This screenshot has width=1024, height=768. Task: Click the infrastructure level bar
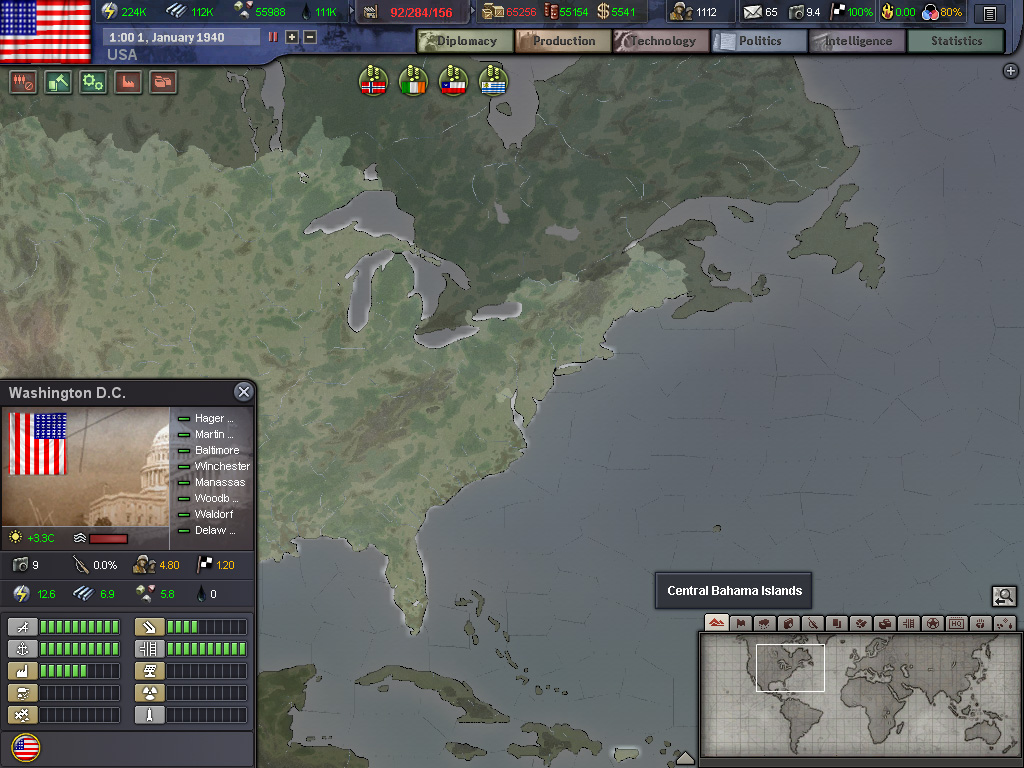click(207, 649)
